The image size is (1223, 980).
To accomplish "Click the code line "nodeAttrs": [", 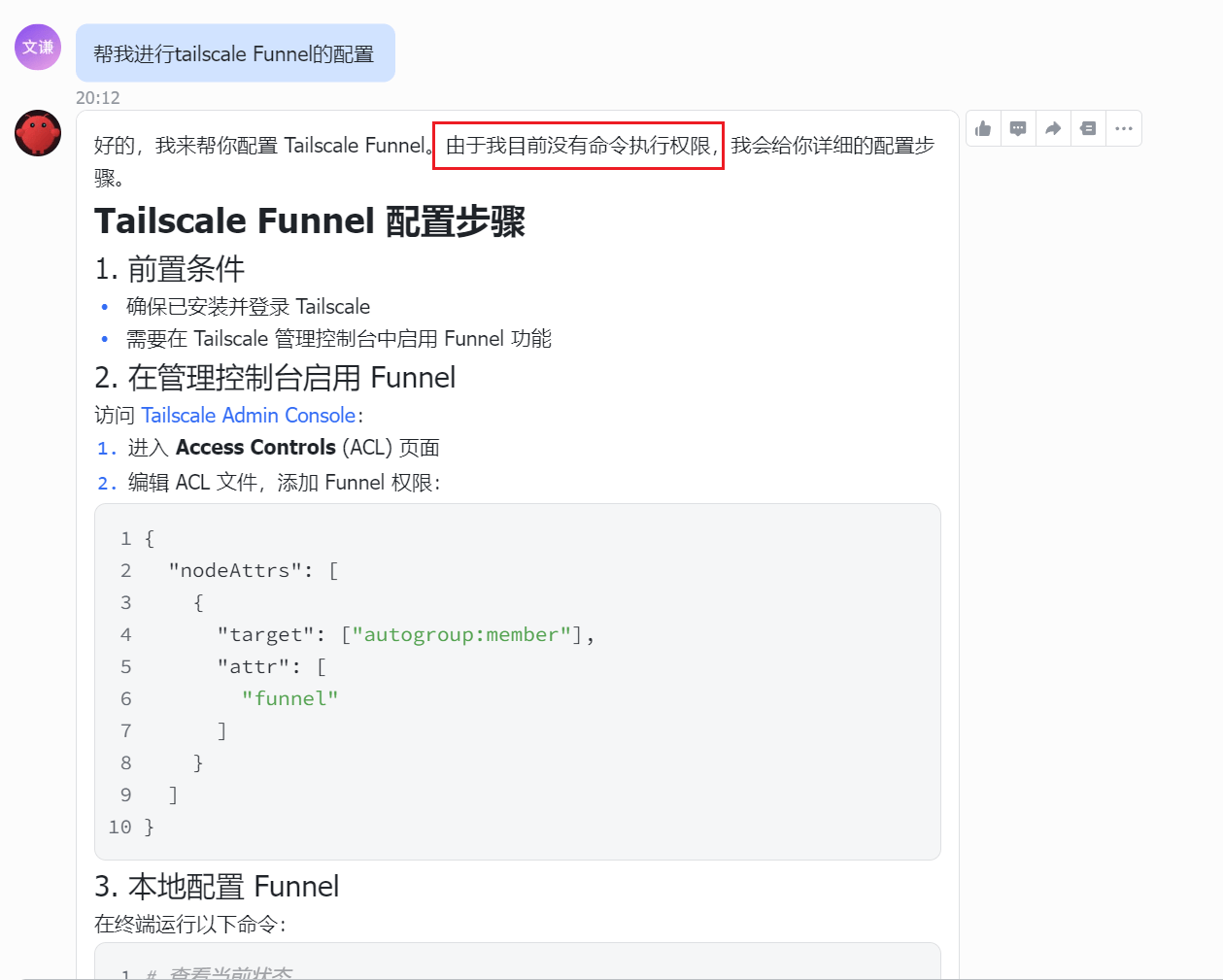I will (253, 570).
